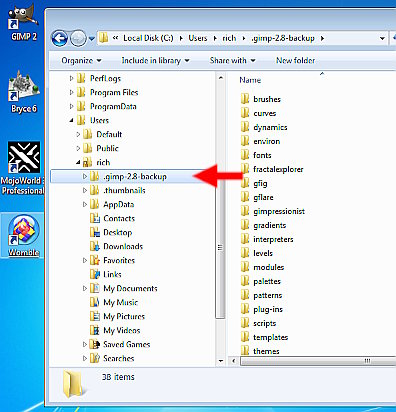396x412 pixels.
Task: Click Users in the address breadcrumb
Action: pyautogui.click(x=198, y=38)
